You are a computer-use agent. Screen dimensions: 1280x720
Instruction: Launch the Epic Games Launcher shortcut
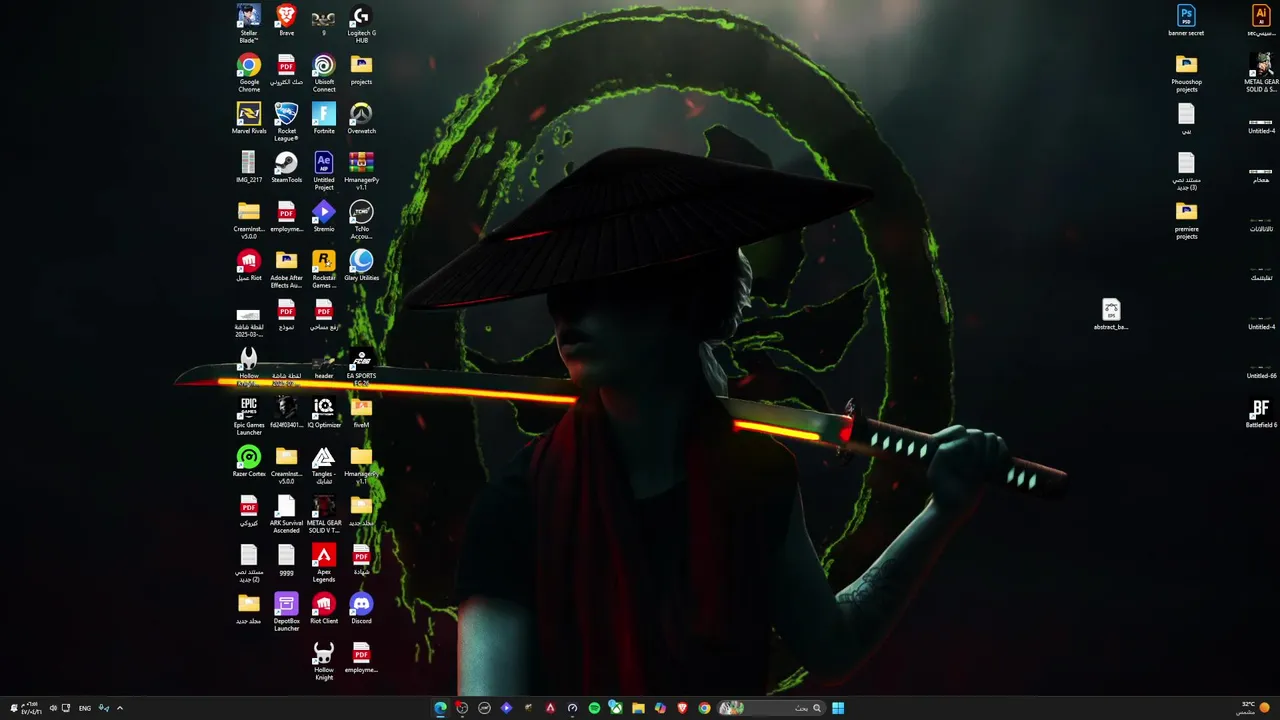(x=249, y=415)
